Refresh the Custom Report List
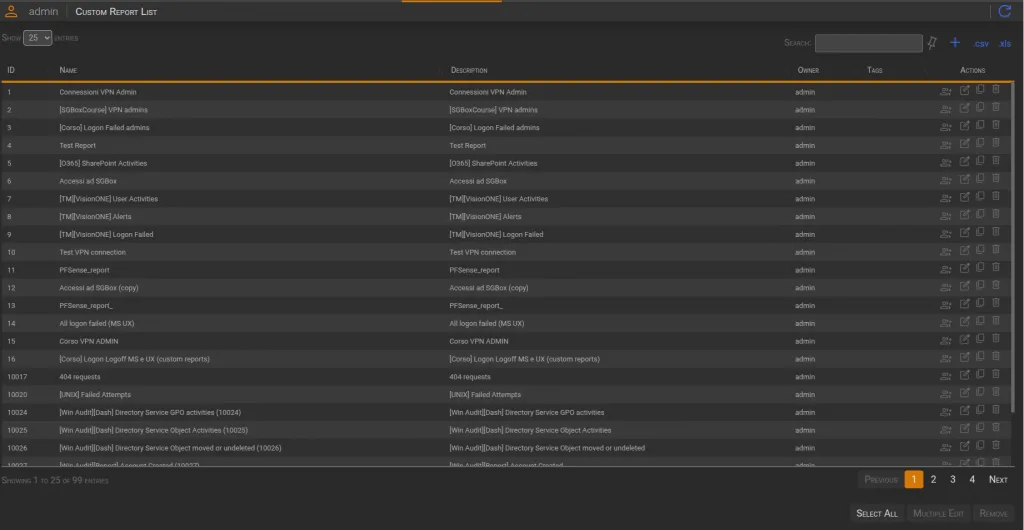The width and height of the screenshot is (1024, 530). 1004,11
